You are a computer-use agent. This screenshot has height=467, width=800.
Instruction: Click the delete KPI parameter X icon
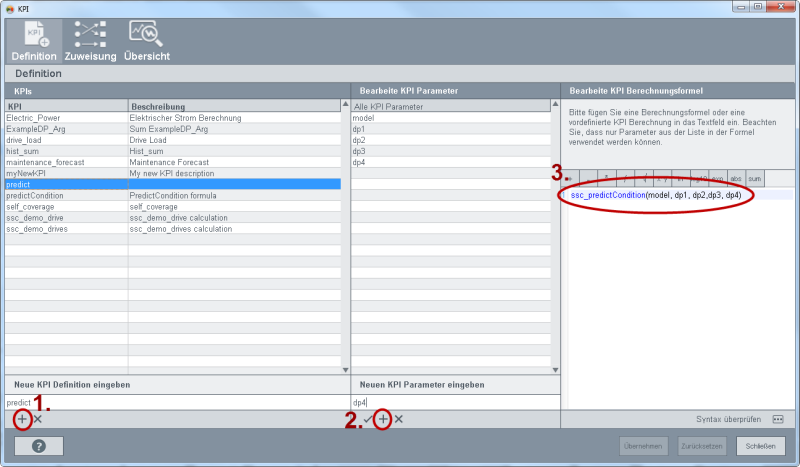tap(398, 419)
